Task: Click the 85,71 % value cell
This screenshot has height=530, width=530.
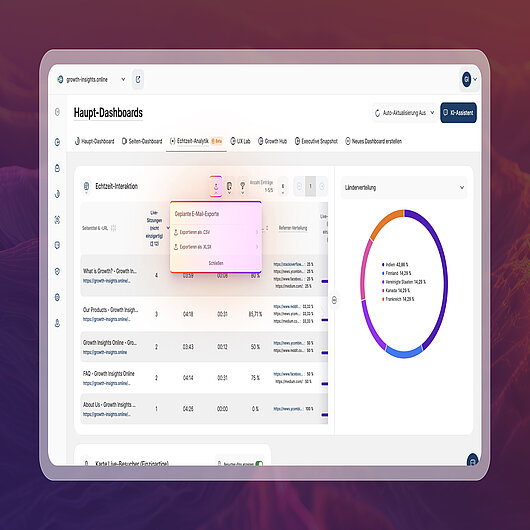Action: pyautogui.click(x=255, y=314)
